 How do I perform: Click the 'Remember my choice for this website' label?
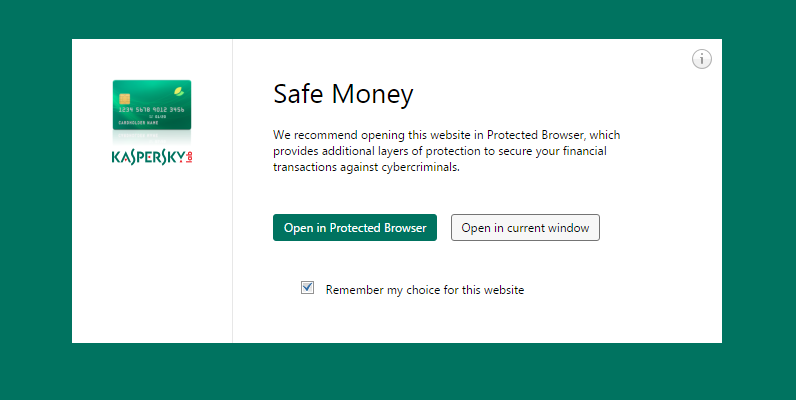coord(425,290)
